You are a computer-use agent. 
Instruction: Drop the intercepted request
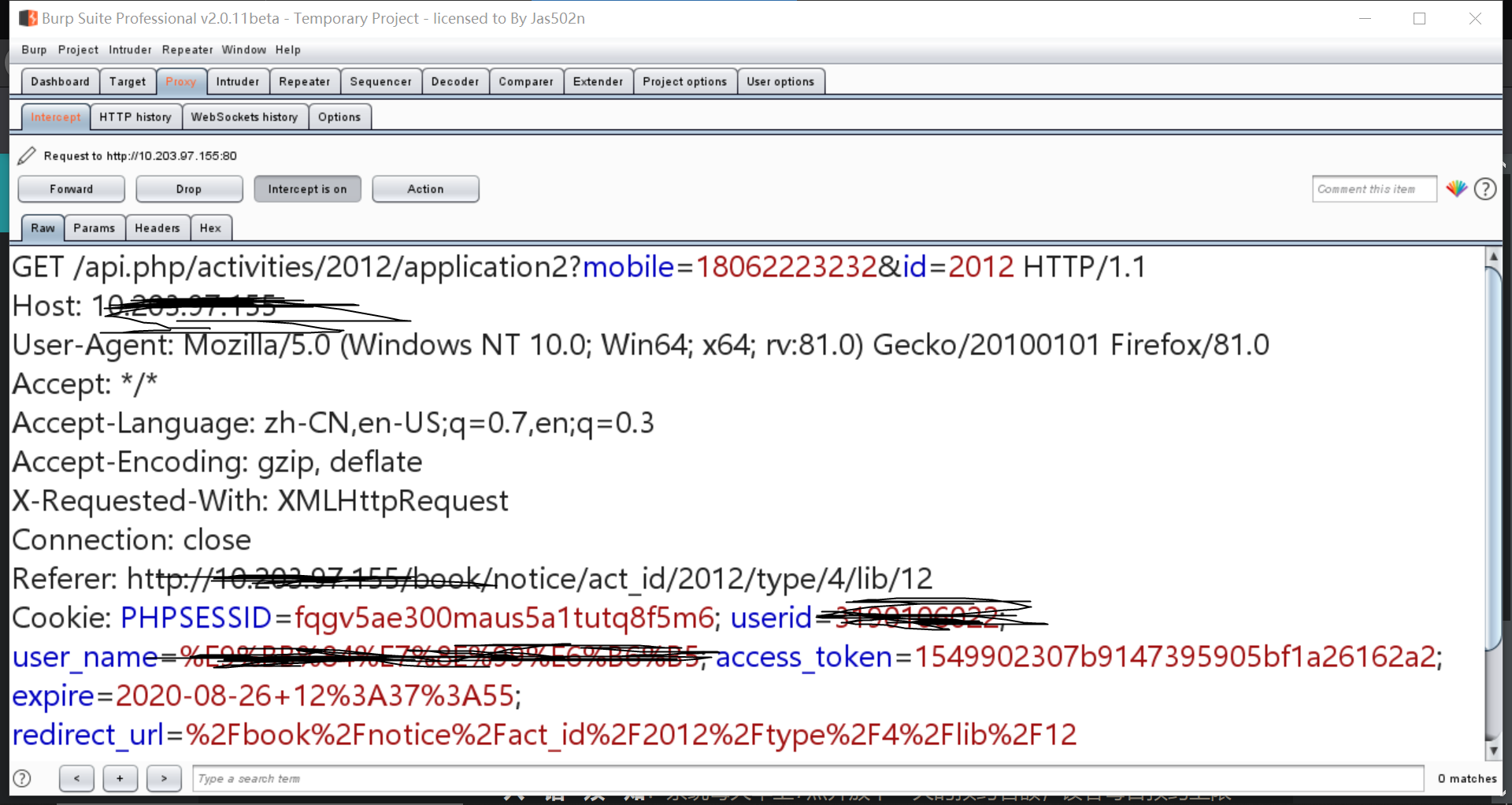[x=189, y=189]
